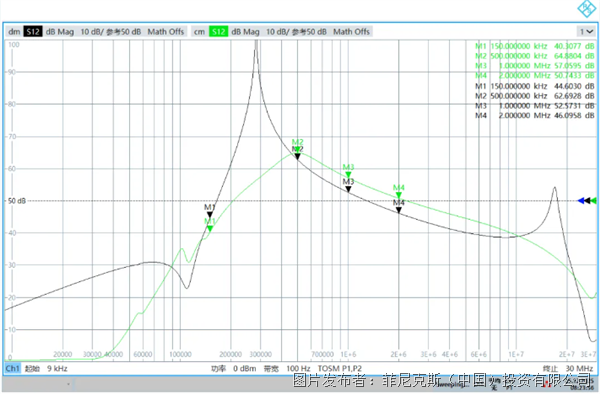
Task: Select the green M1 marker triangle on the cm trace
Action: (x=210, y=229)
